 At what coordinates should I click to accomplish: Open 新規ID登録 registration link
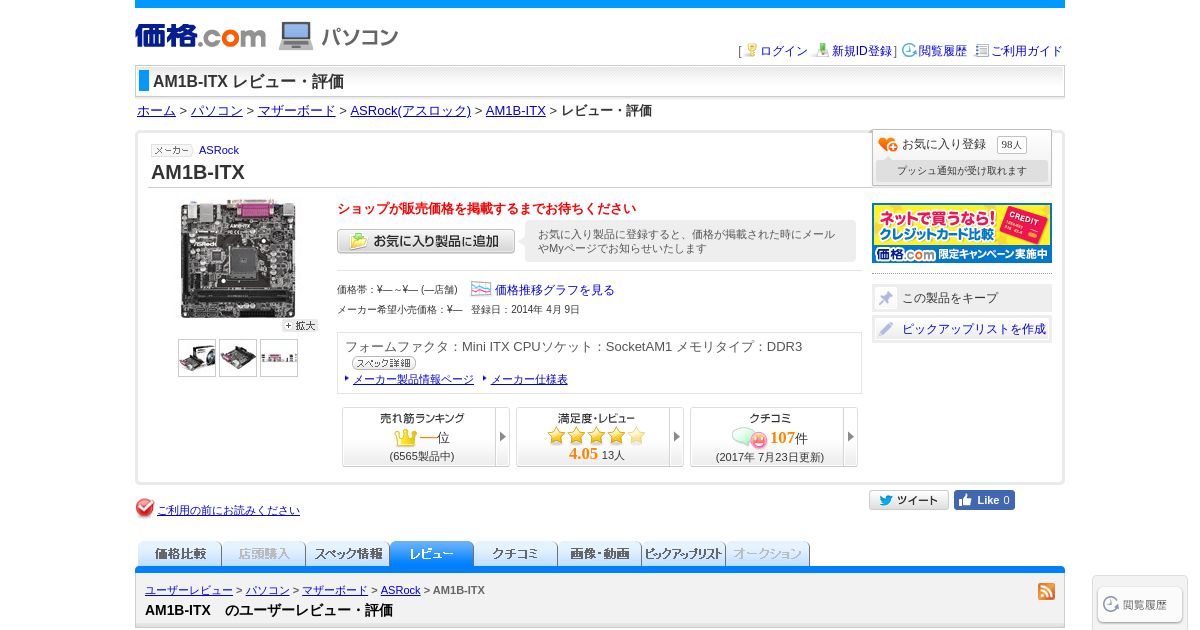click(x=862, y=51)
